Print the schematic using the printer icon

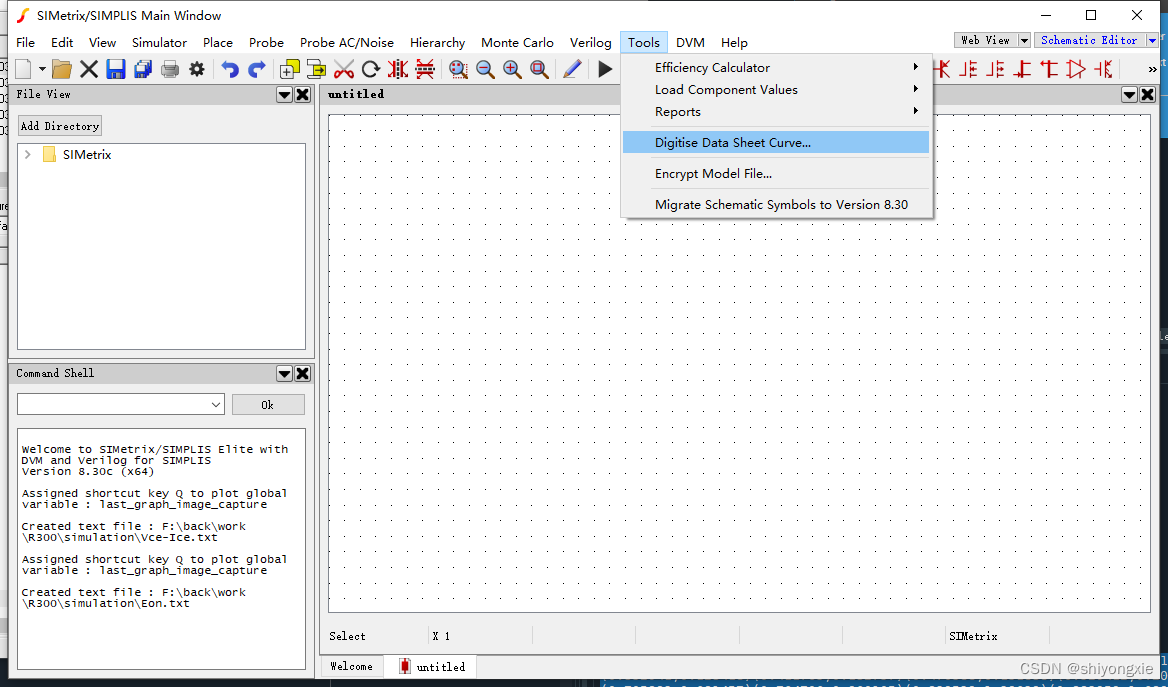coord(170,69)
